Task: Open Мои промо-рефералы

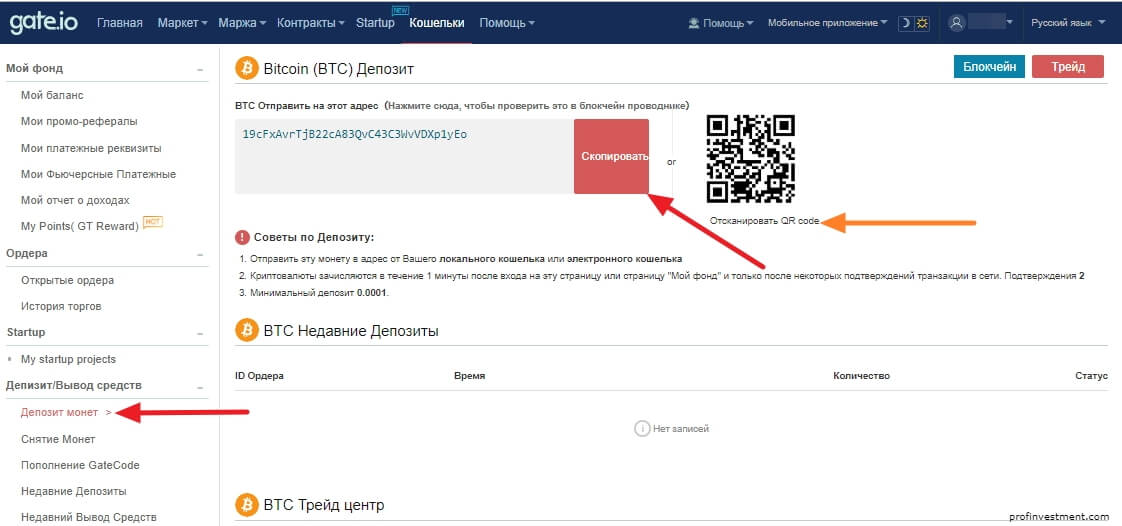Action: click(79, 122)
